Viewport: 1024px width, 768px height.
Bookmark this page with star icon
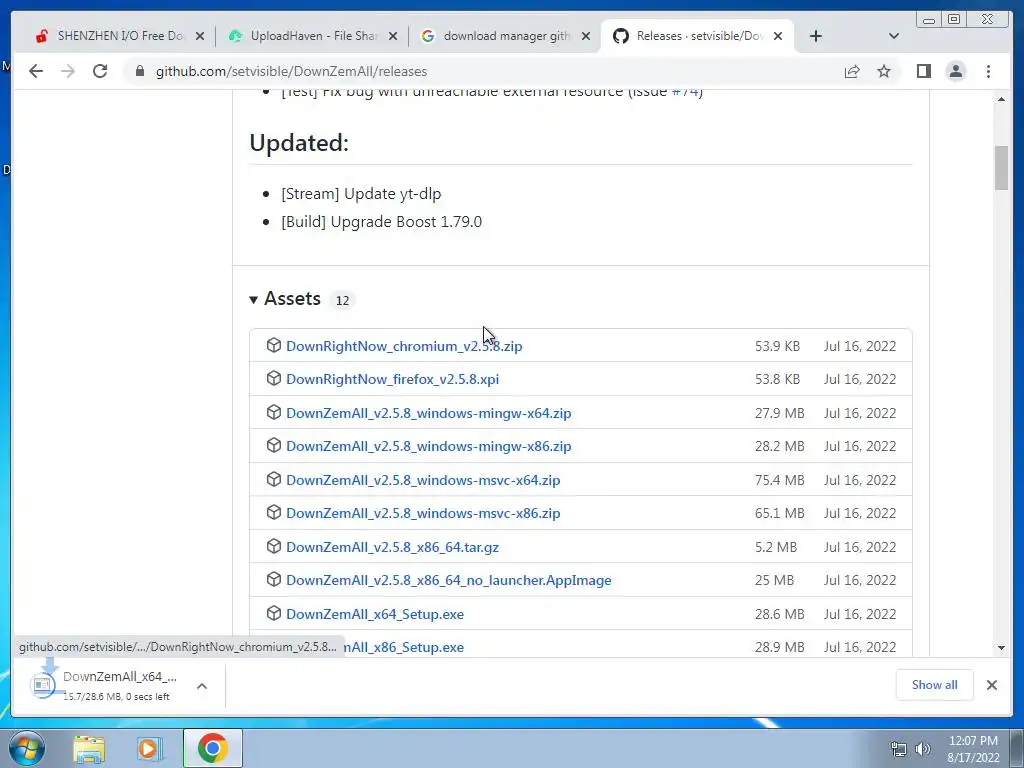click(884, 71)
